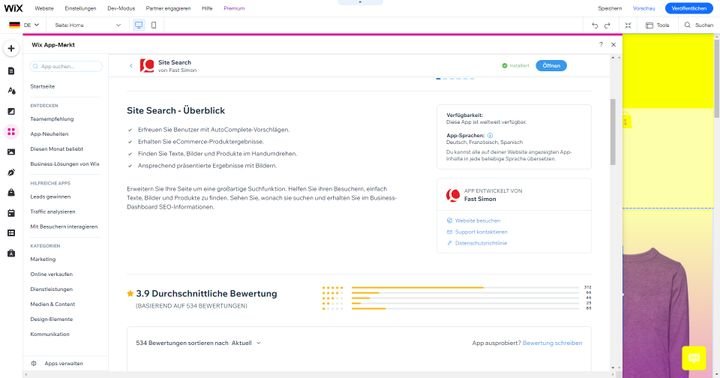Open the Pages and Menu sidebar icon
This screenshot has width=720, height=378.
click(11, 71)
